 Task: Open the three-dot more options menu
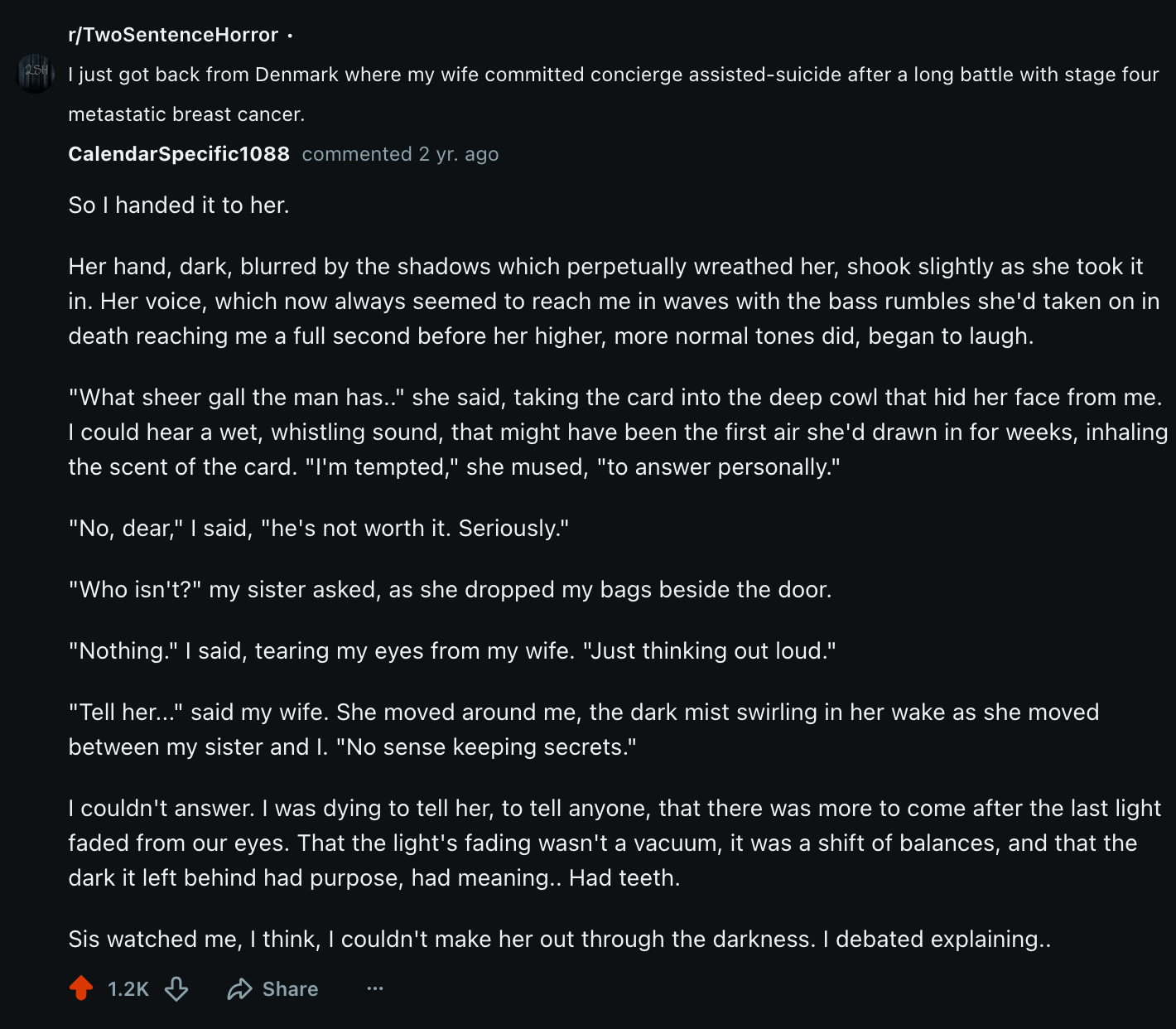point(375,988)
